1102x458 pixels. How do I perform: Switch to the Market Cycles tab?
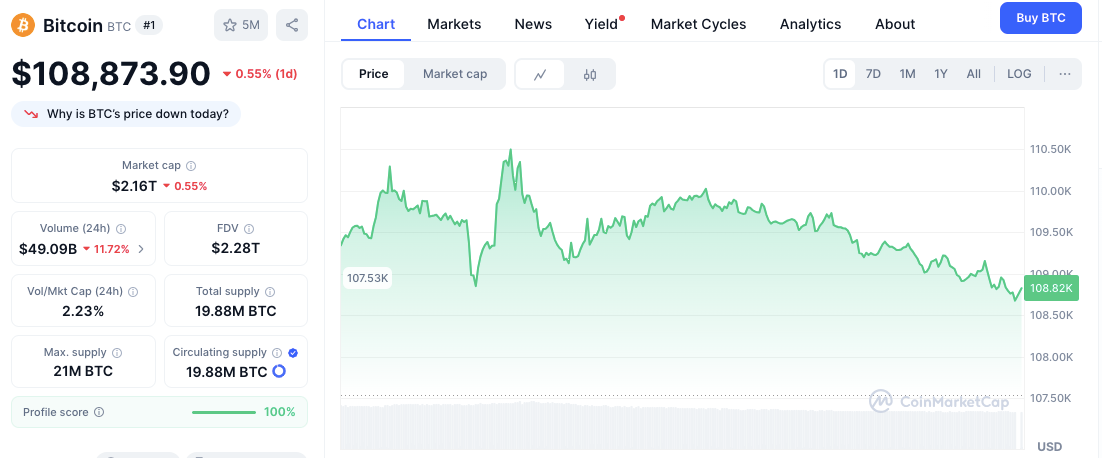699,24
